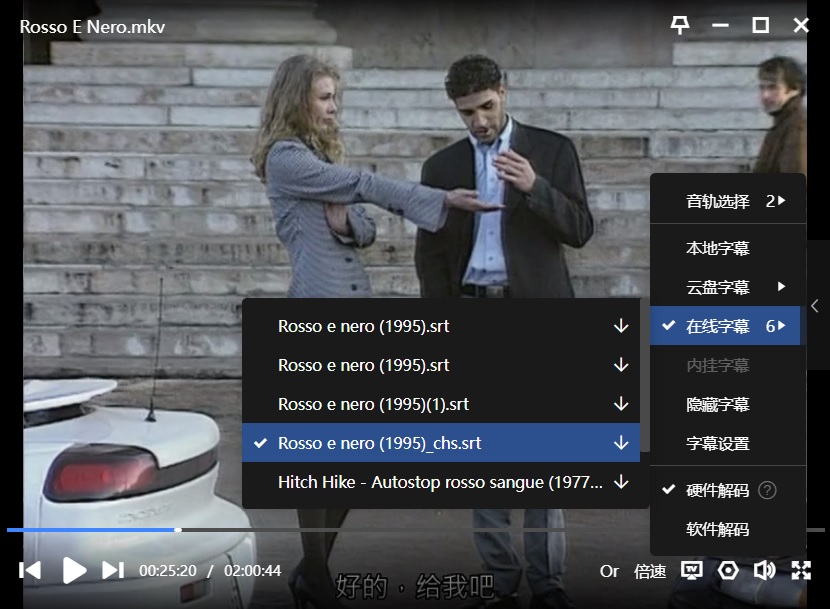Download the Hitch Hike subtitle file
This screenshot has width=830, height=609.
pyautogui.click(x=621, y=482)
